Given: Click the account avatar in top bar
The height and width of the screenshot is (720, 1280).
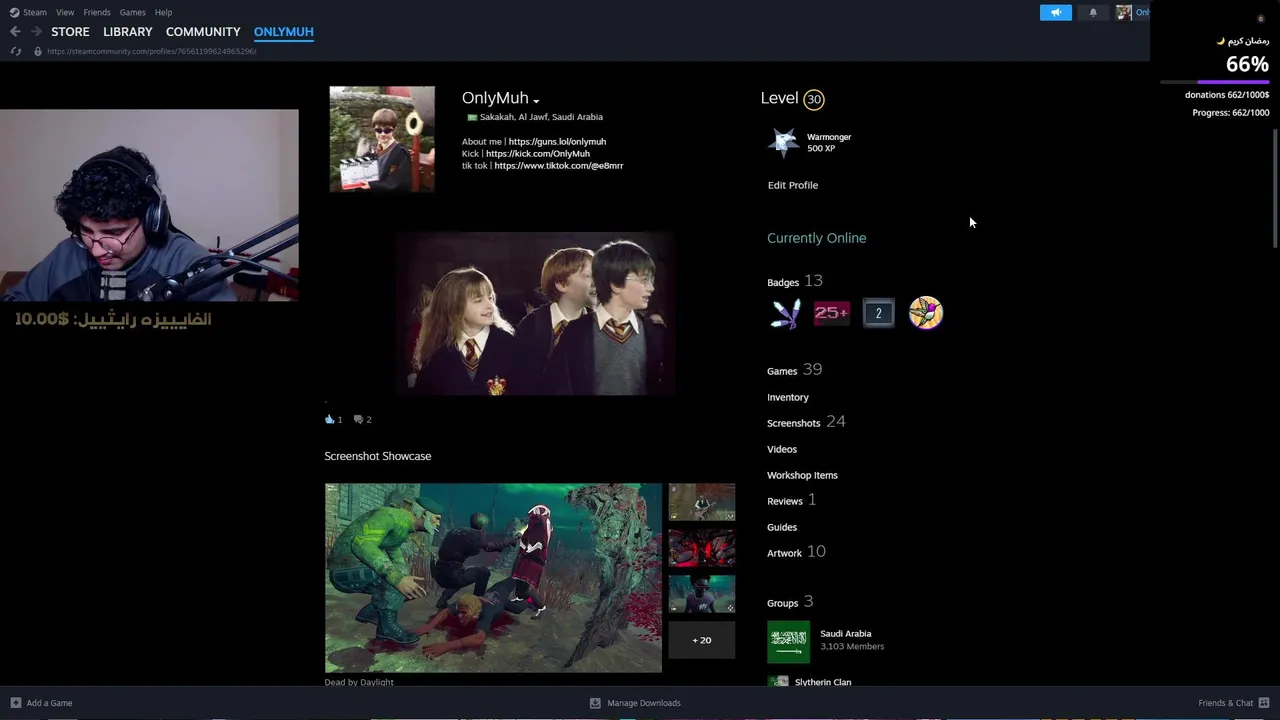Looking at the screenshot, I should coord(1124,12).
